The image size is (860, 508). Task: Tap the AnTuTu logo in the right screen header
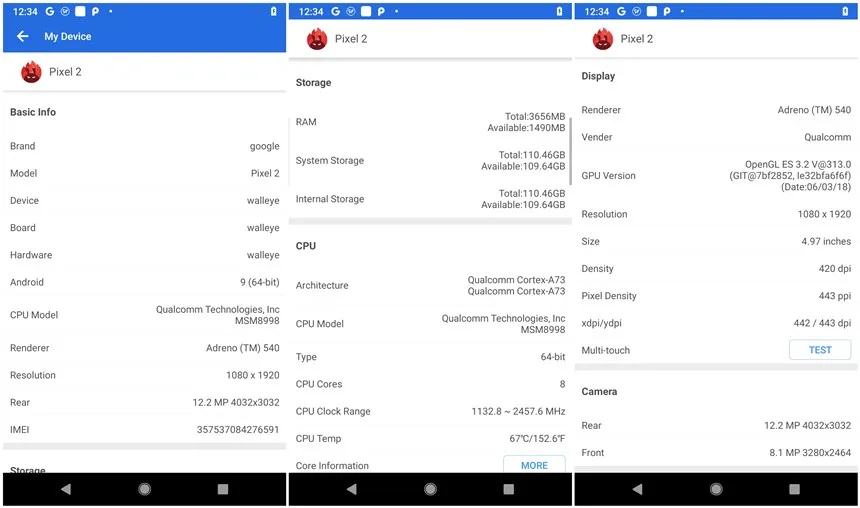click(x=603, y=39)
